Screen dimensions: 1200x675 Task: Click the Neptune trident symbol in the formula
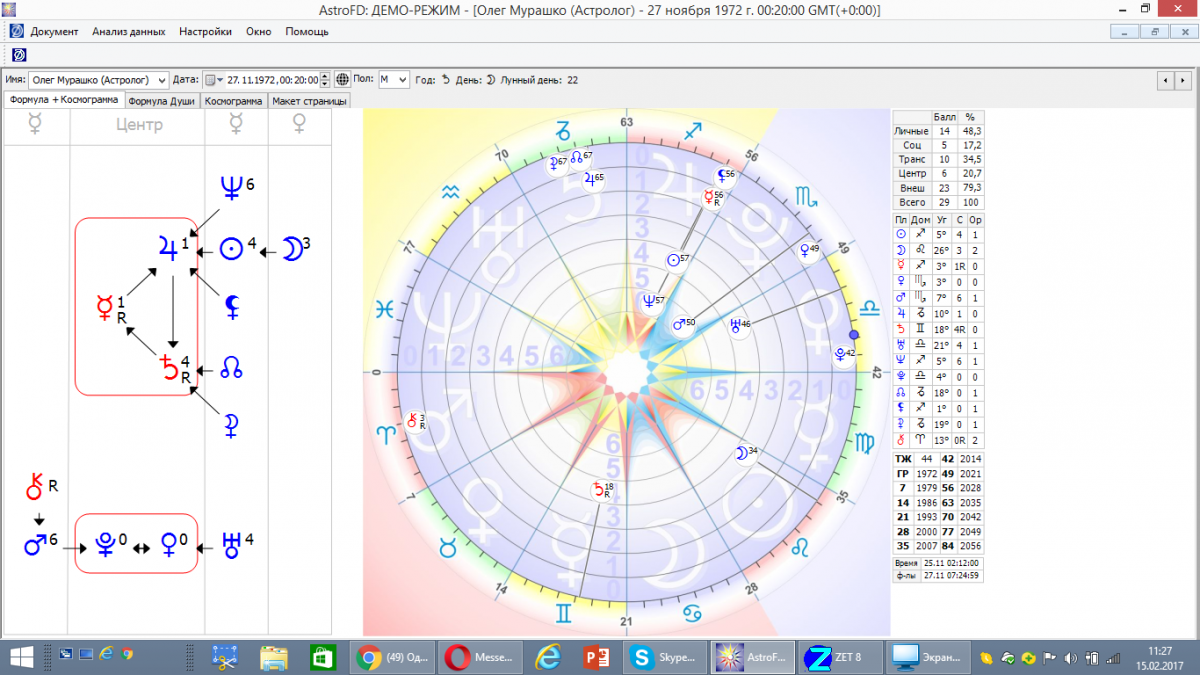(229, 186)
